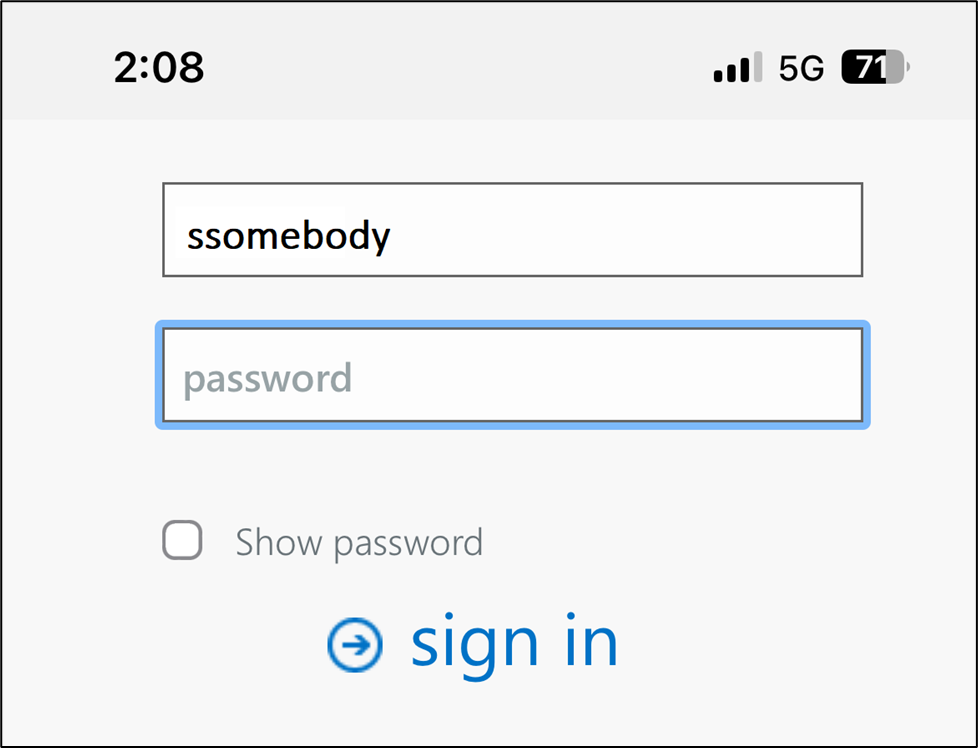Click the circled arrow sign-in icon

point(355,644)
